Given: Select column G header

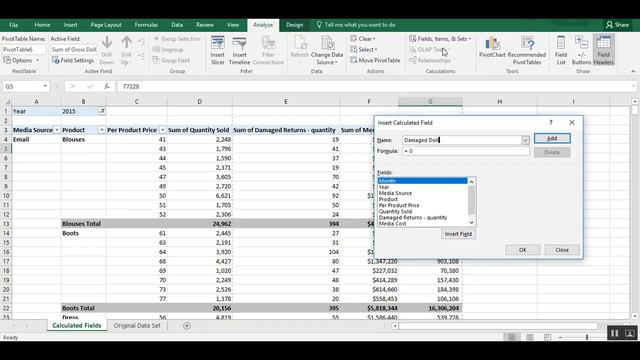Looking at the screenshot, I should [x=430, y=102].
